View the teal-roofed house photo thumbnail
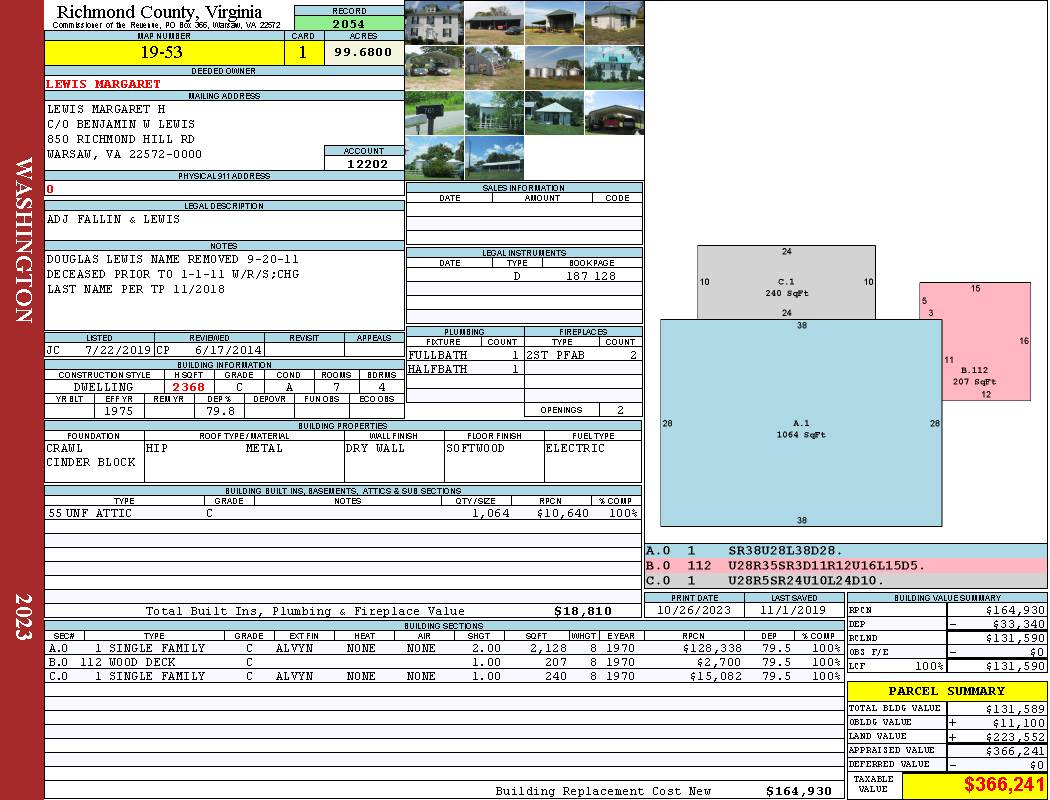The height and width of the screenshot is (800, 1050). tap(614, 68)
